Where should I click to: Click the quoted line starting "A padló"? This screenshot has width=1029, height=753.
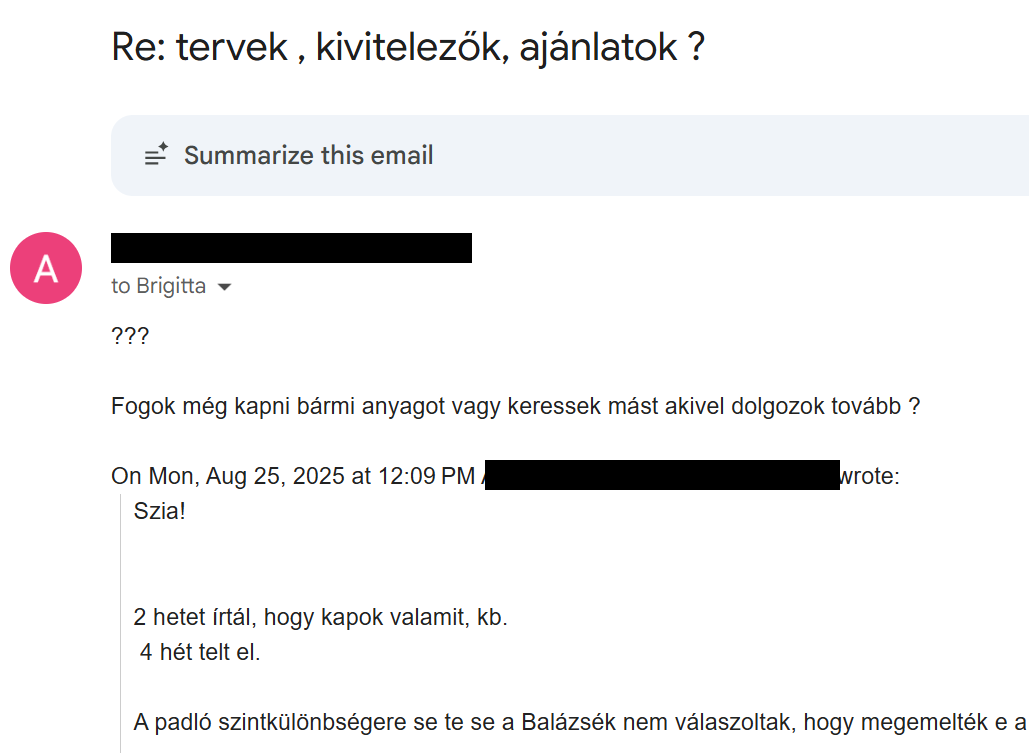[x=580, y=720]
